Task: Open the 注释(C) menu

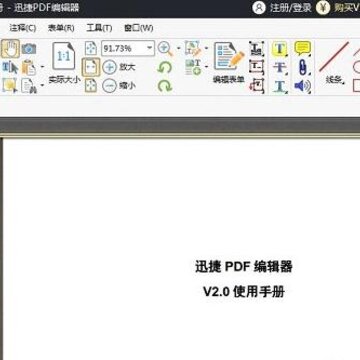Action: pyautogui.click(x=23, y=28)
